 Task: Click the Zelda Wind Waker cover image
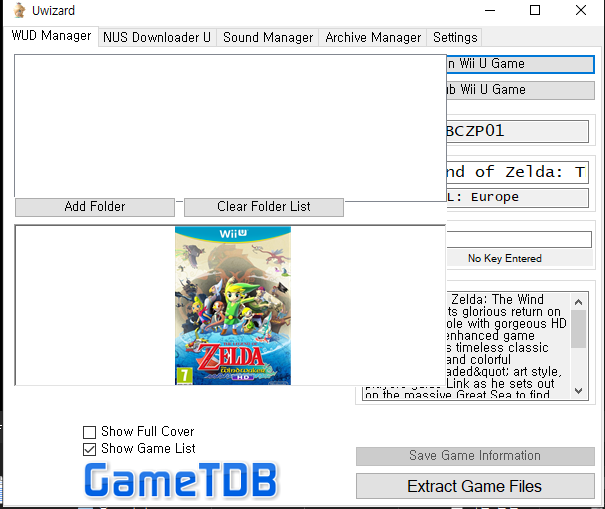(x=233, y=306)
